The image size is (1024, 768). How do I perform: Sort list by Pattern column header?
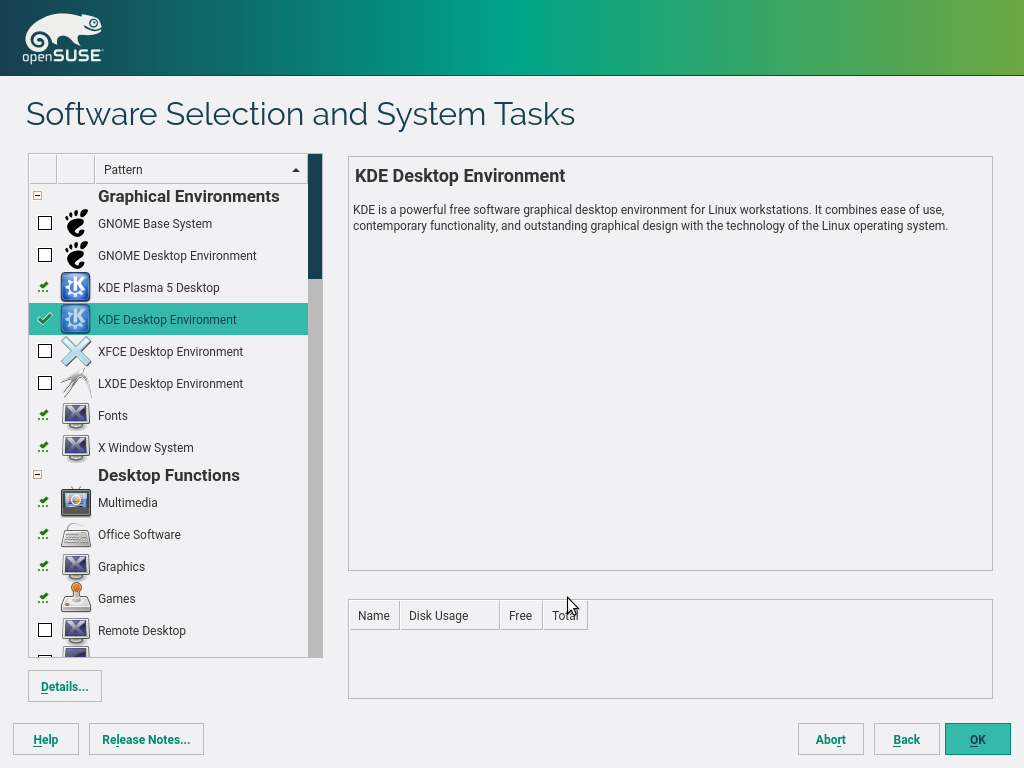[x=201, y=170]
